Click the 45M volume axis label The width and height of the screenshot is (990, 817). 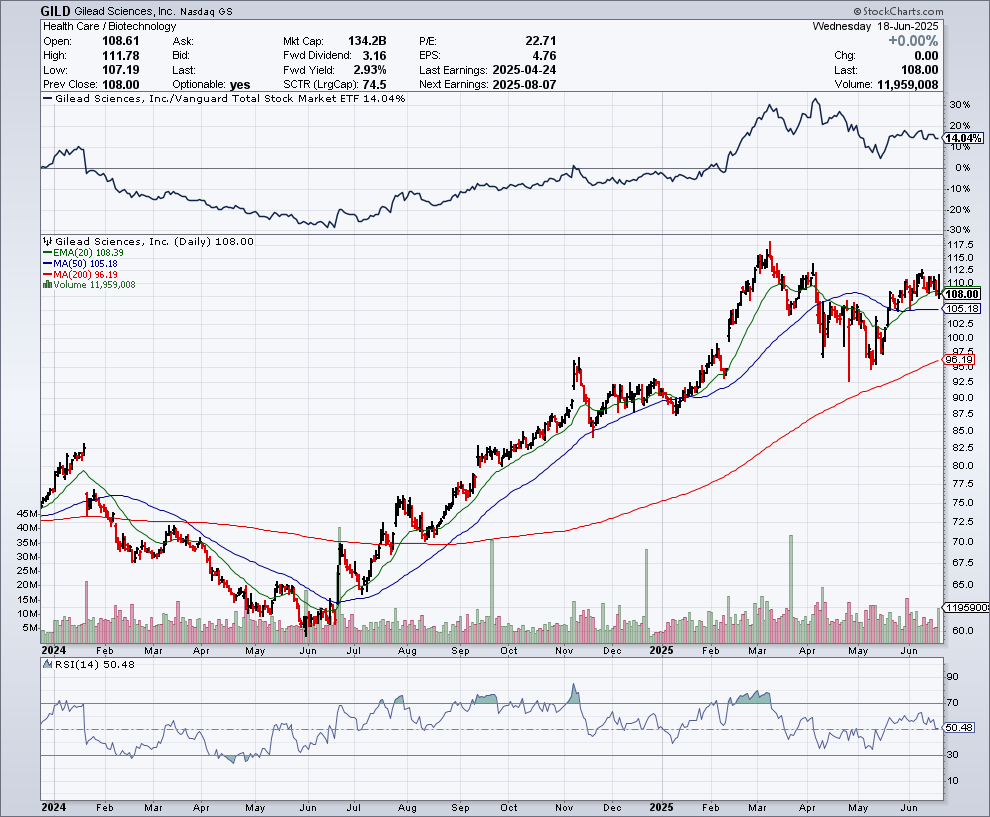(x=28, y=513)
